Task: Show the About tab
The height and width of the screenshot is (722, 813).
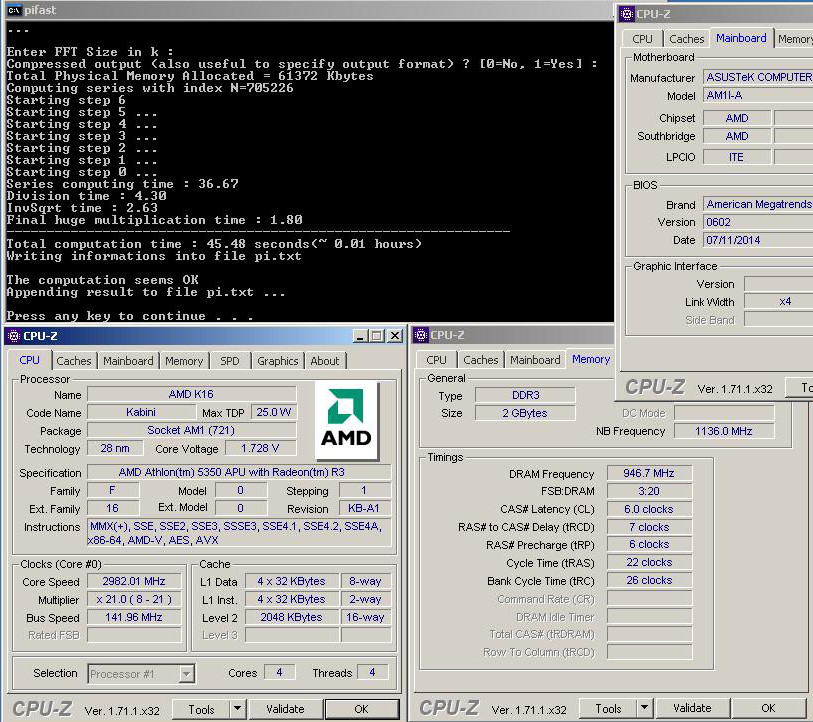Action: (x=325, y=360)
